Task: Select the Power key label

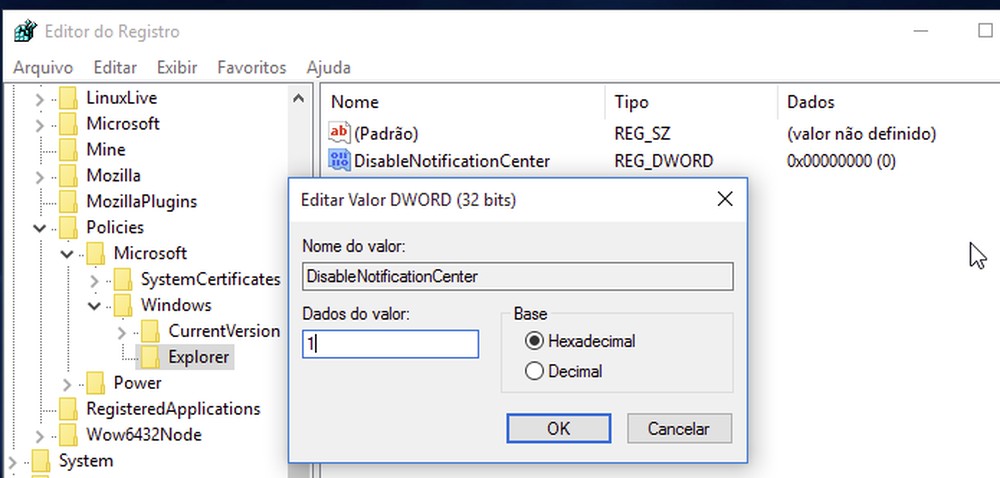Action: click(137, 382)
